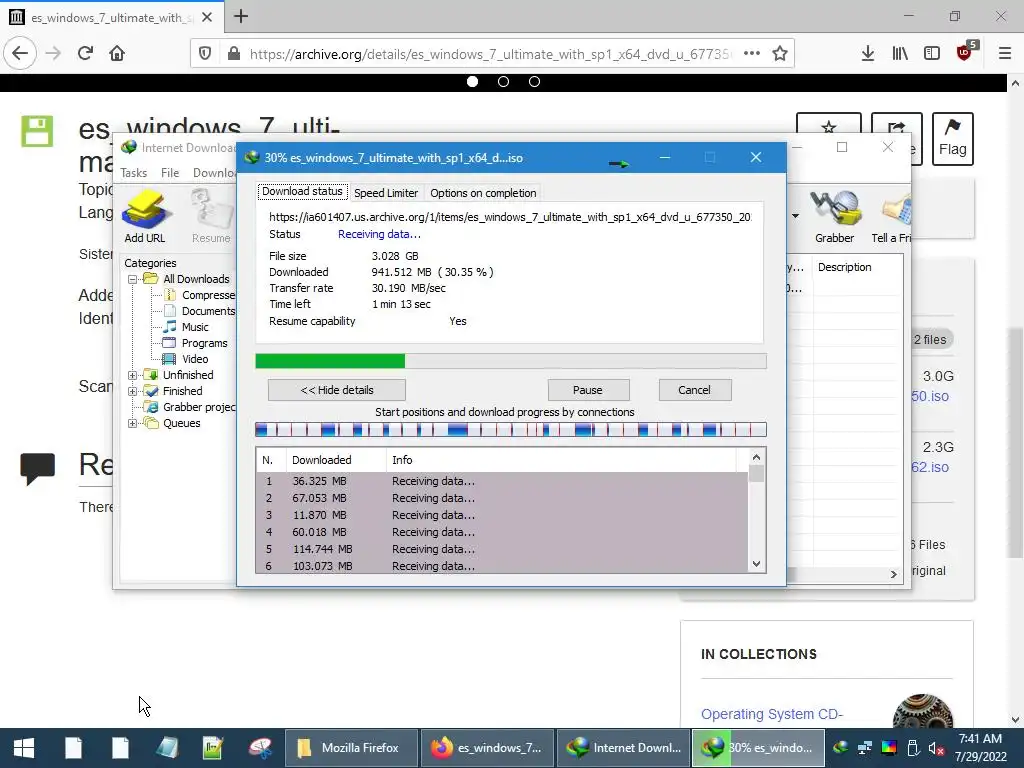Open the Mozilla Firefox folder taskbar button
Viewport: 1024px width, 768px height.
click(x=351, y=748)
